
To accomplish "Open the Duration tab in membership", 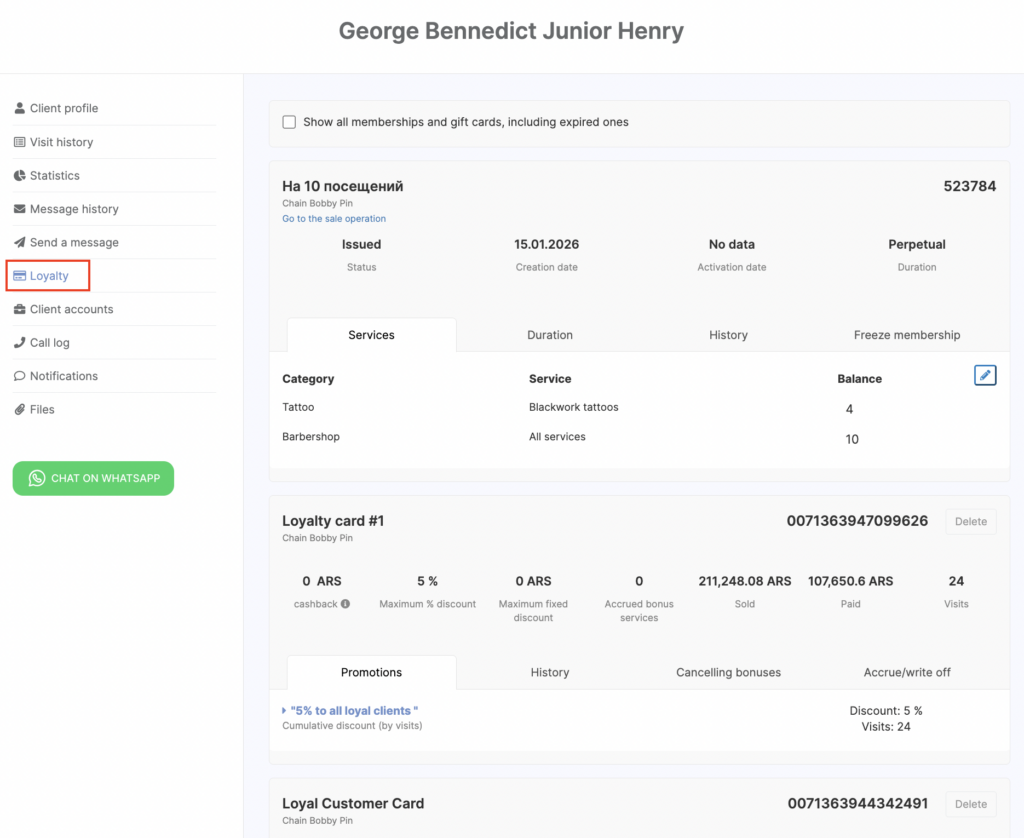I will tap(549, 335).
